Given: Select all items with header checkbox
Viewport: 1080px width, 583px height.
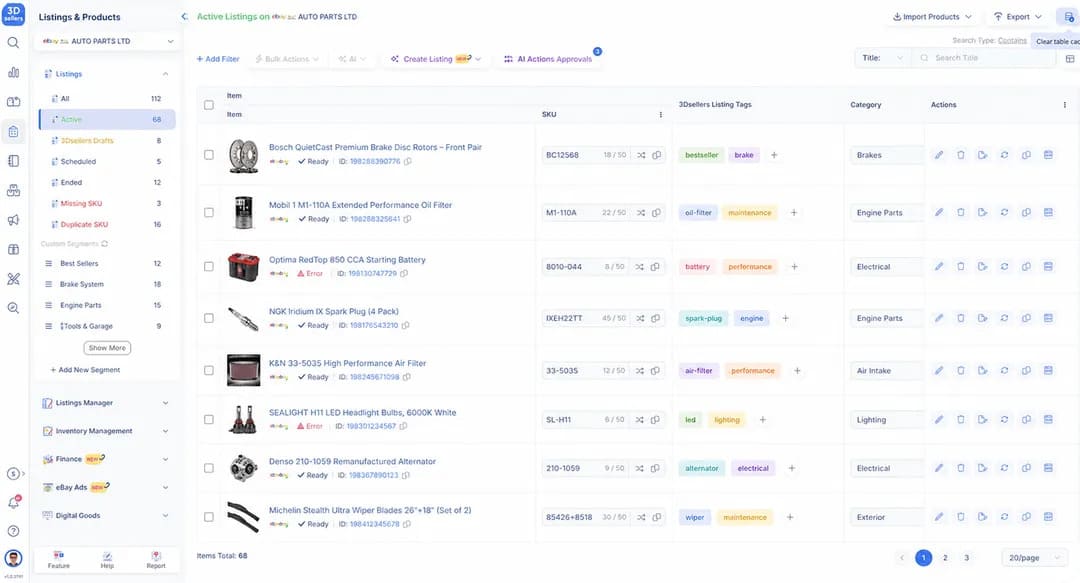Looking at the screenshot, I should (x=209, y=105).
